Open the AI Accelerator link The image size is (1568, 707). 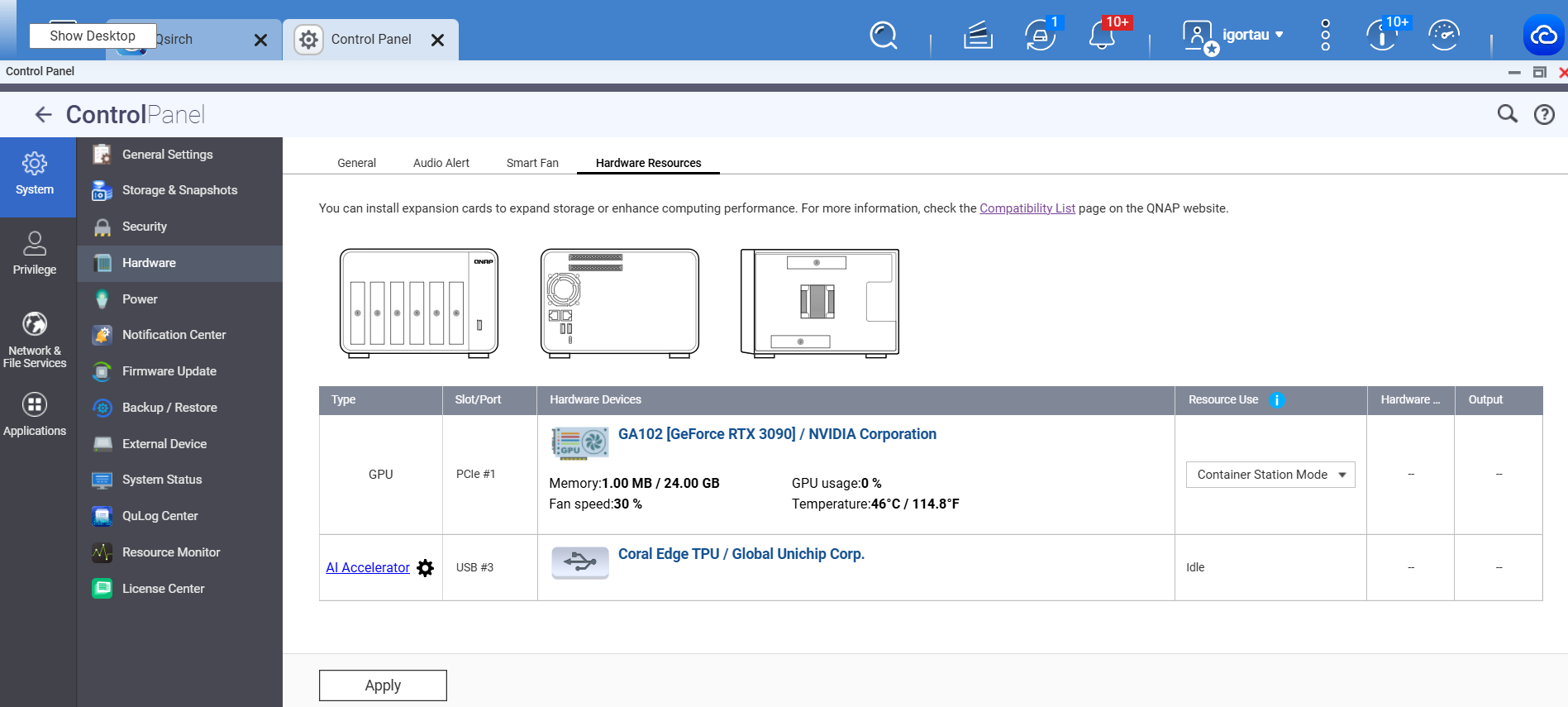(x=368, y=568)
